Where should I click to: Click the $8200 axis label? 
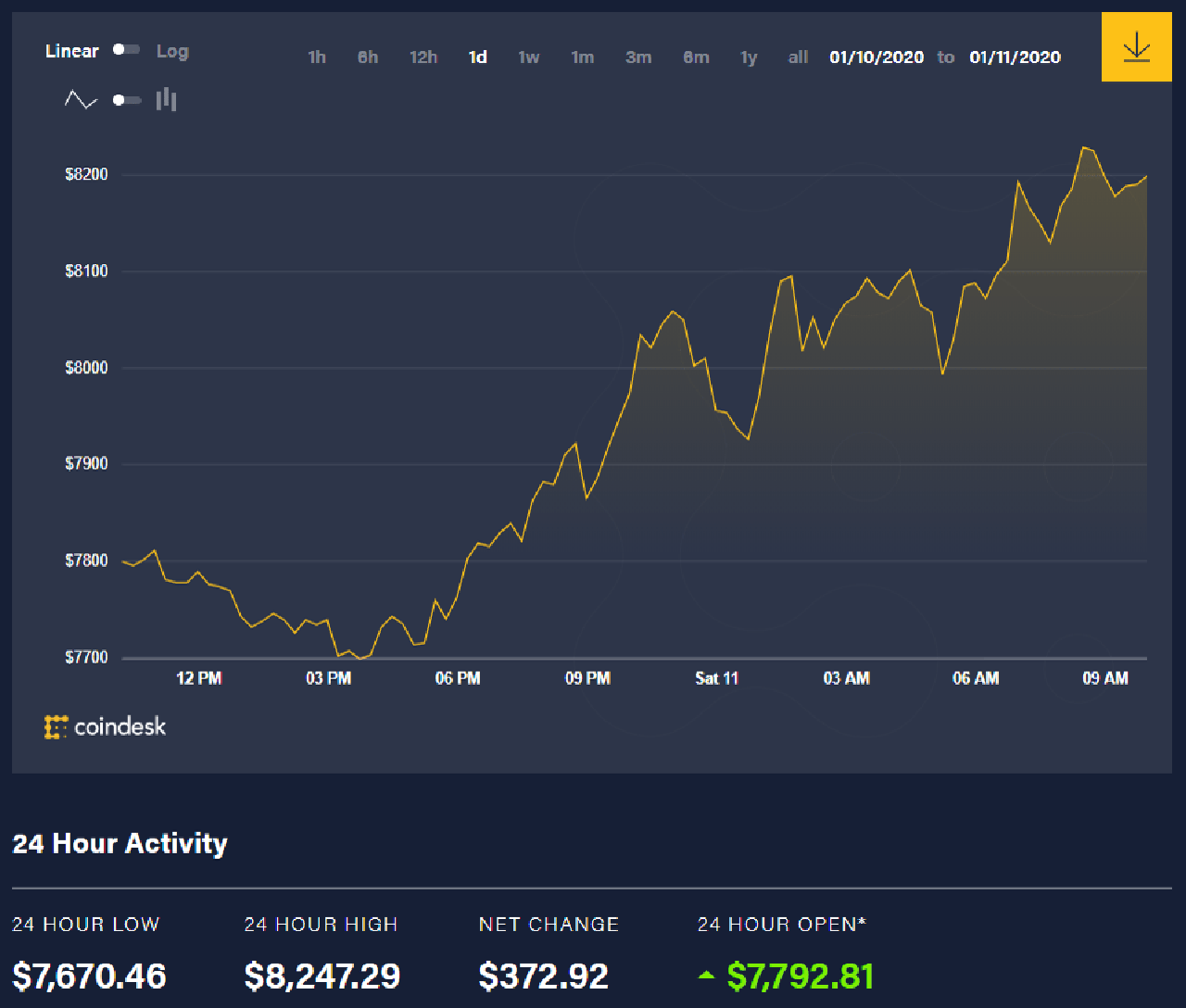click(86, 174)
